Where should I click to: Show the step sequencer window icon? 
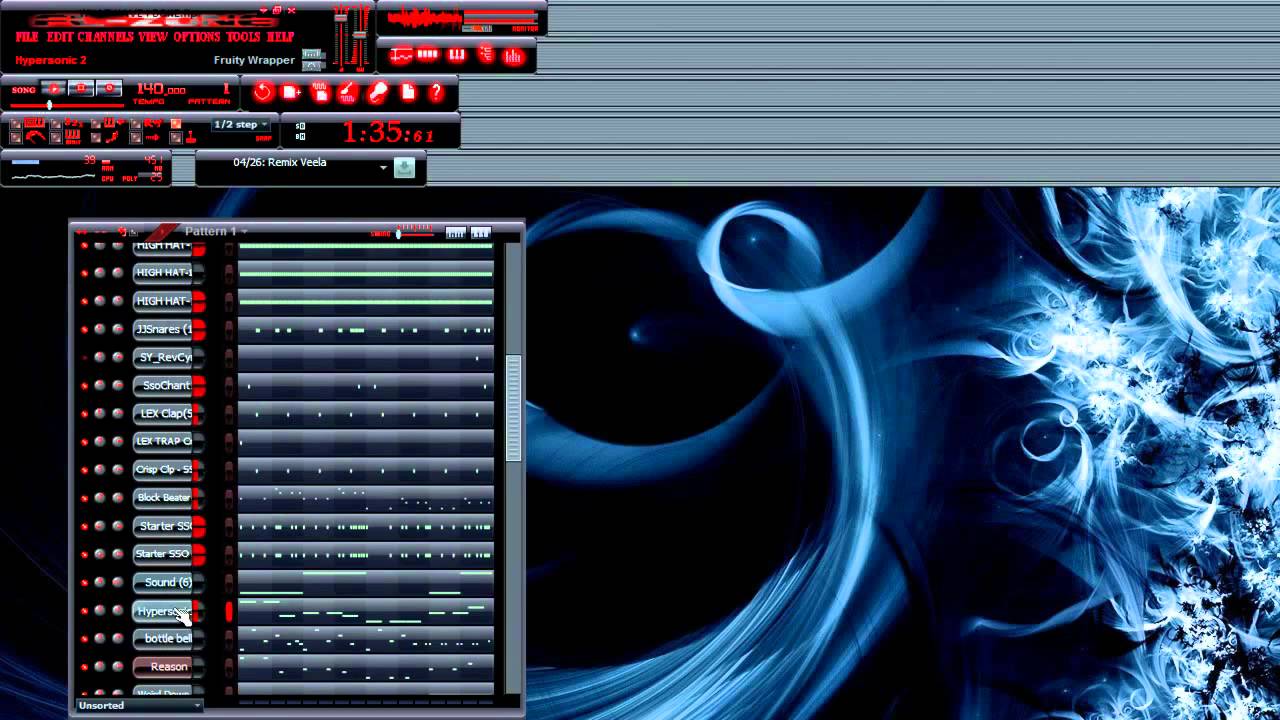(x=428, y=55)
